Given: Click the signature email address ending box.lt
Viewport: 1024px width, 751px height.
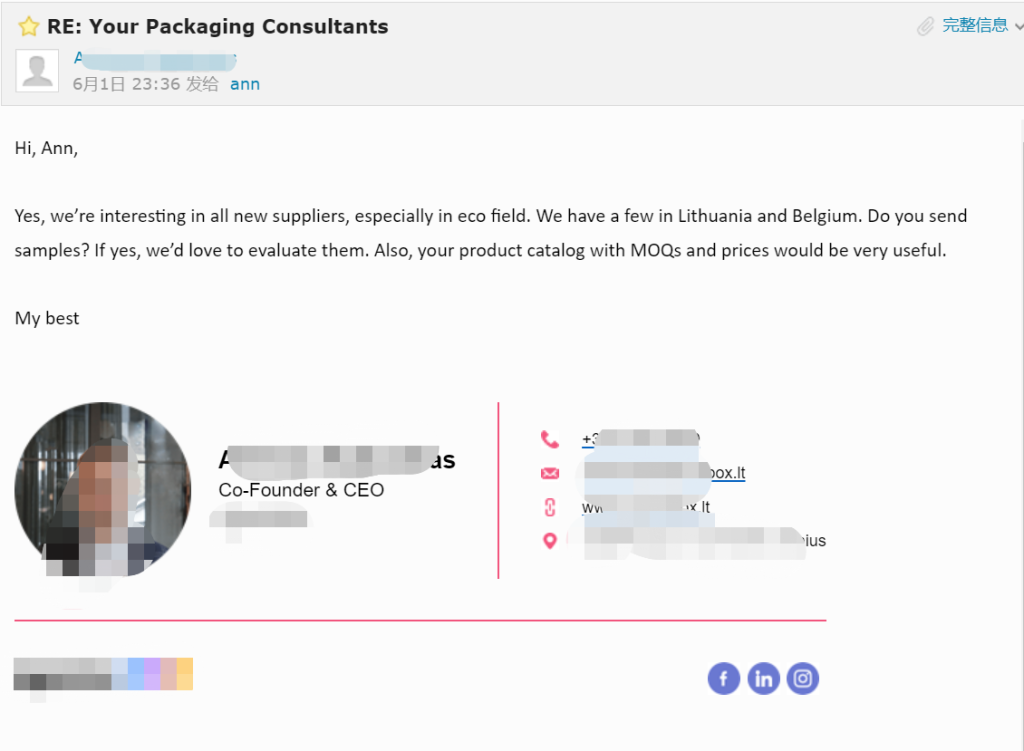Looking at the screenshot, I should tap(664, 472).
